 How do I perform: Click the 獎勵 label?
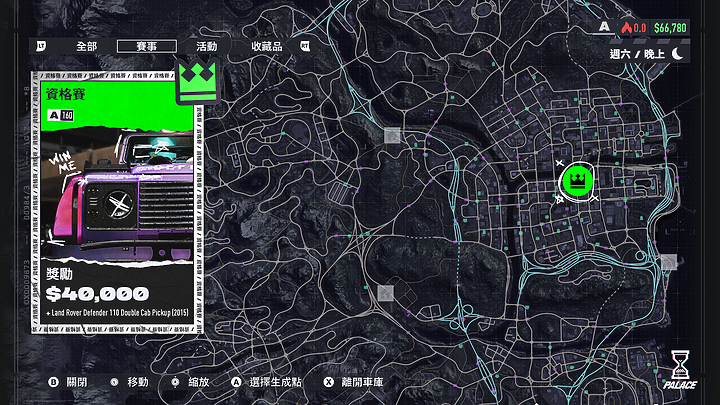59,275
